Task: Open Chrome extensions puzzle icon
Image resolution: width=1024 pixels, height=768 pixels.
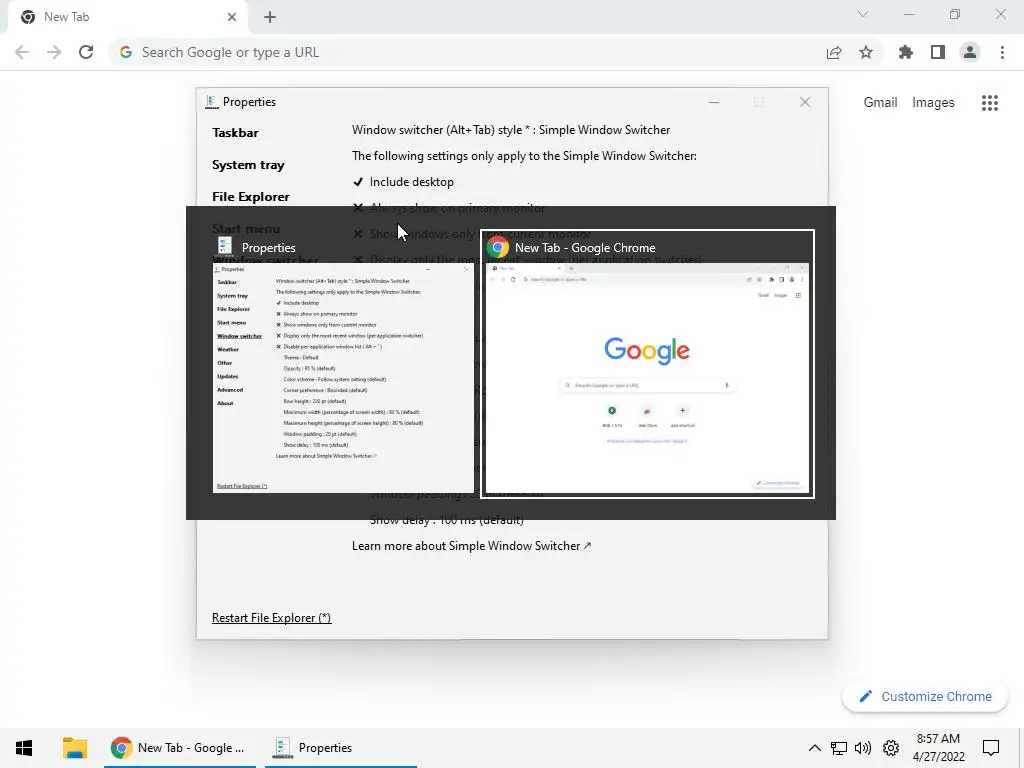Action: pos(906,52)
